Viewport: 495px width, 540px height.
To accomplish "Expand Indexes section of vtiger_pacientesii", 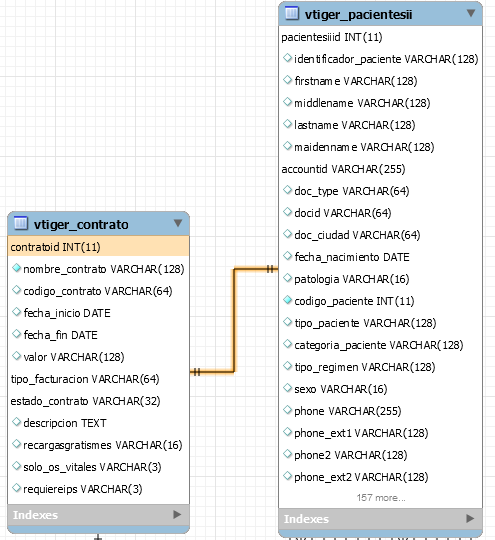I will (x=470, y=518).
